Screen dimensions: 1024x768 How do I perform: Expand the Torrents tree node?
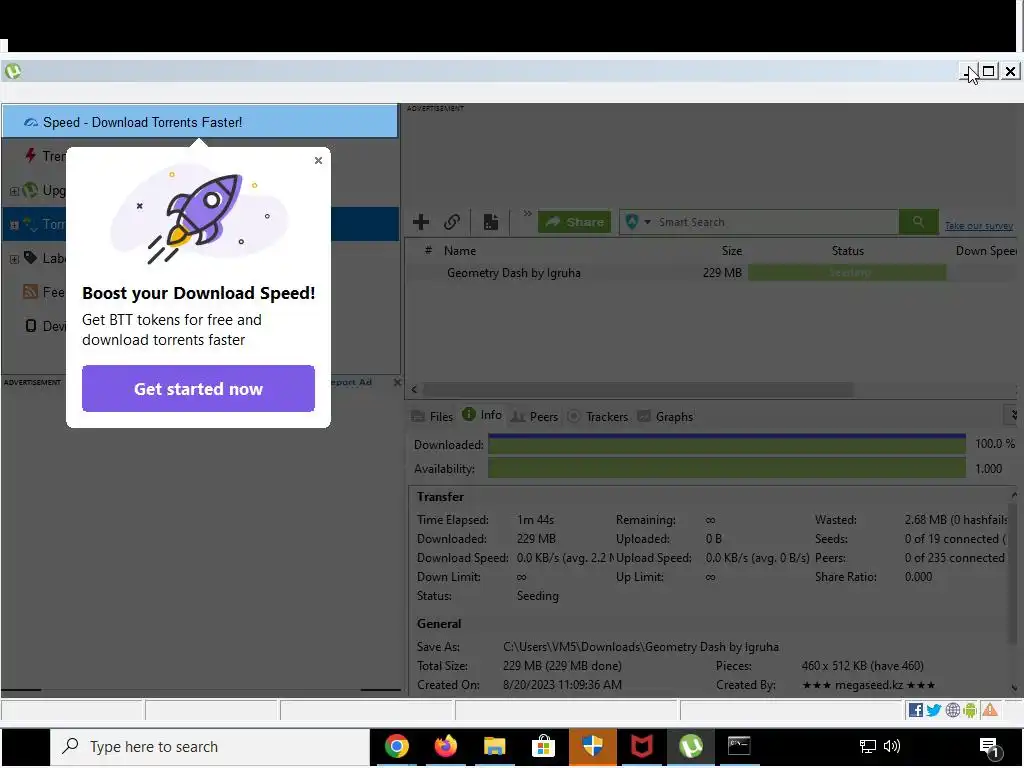(14, 225)
